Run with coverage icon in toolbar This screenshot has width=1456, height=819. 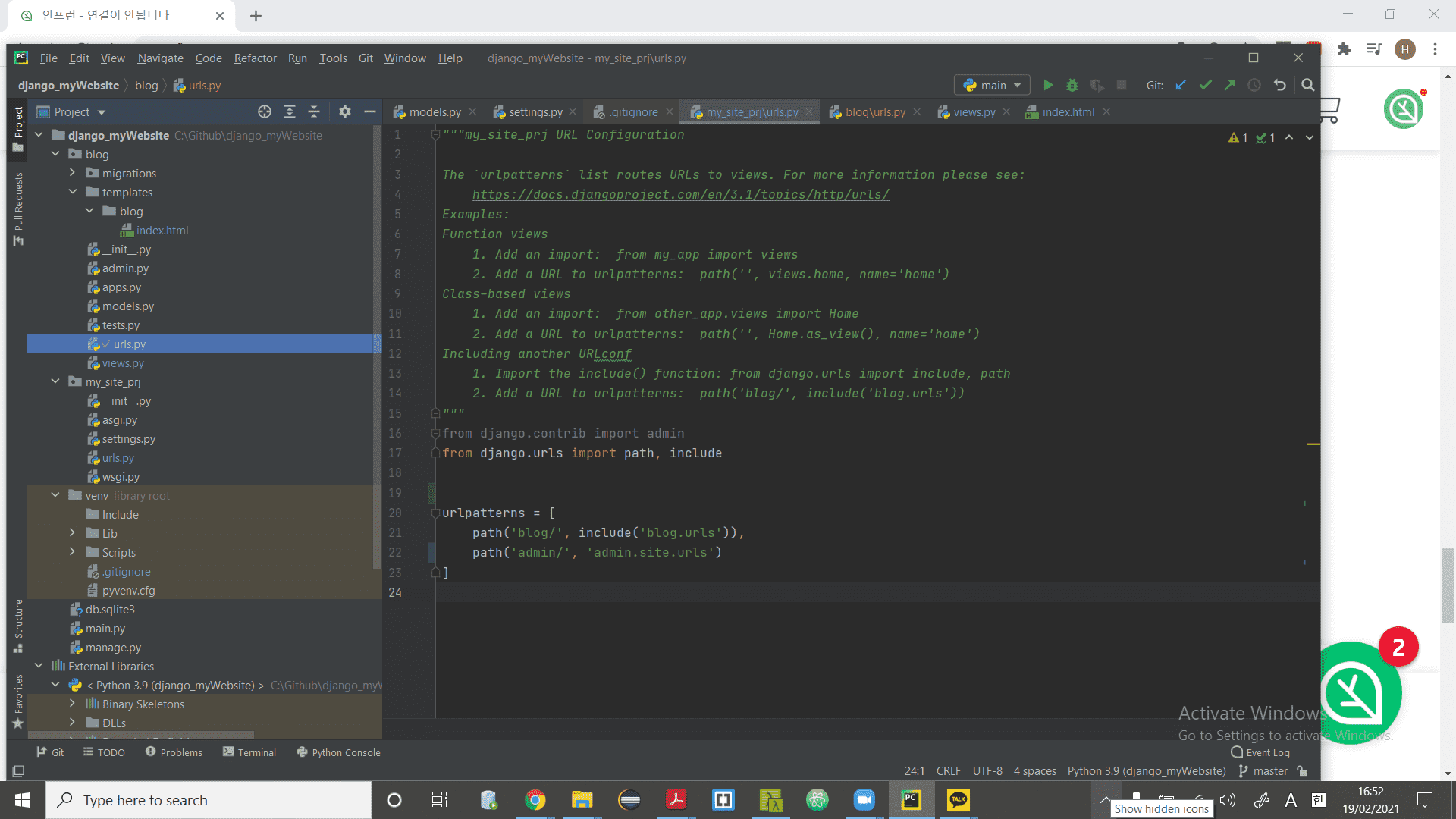coord(1097,86)
